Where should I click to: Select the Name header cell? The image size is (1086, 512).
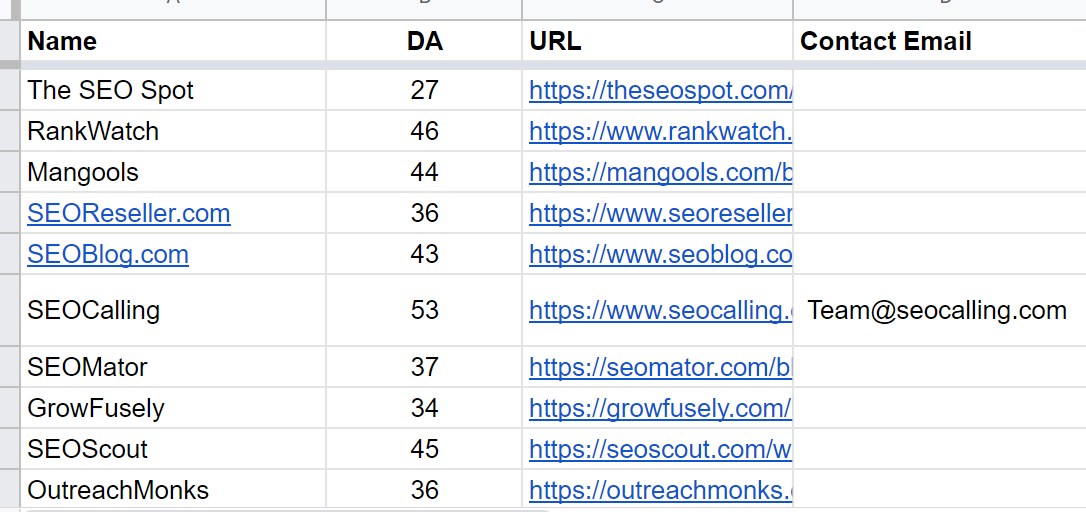click(x=173, y=41)
